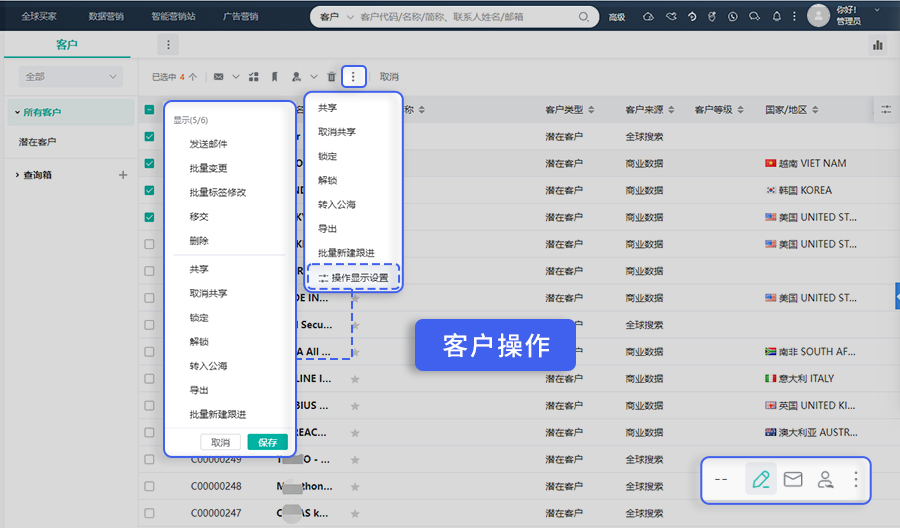Viewport: 900px width, 528px height.
Task: Open the 客户 search type dropdown
Action: point(336,17)
